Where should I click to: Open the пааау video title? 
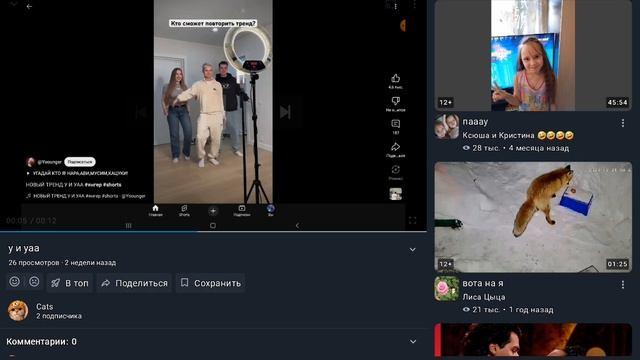coord(475,122)
